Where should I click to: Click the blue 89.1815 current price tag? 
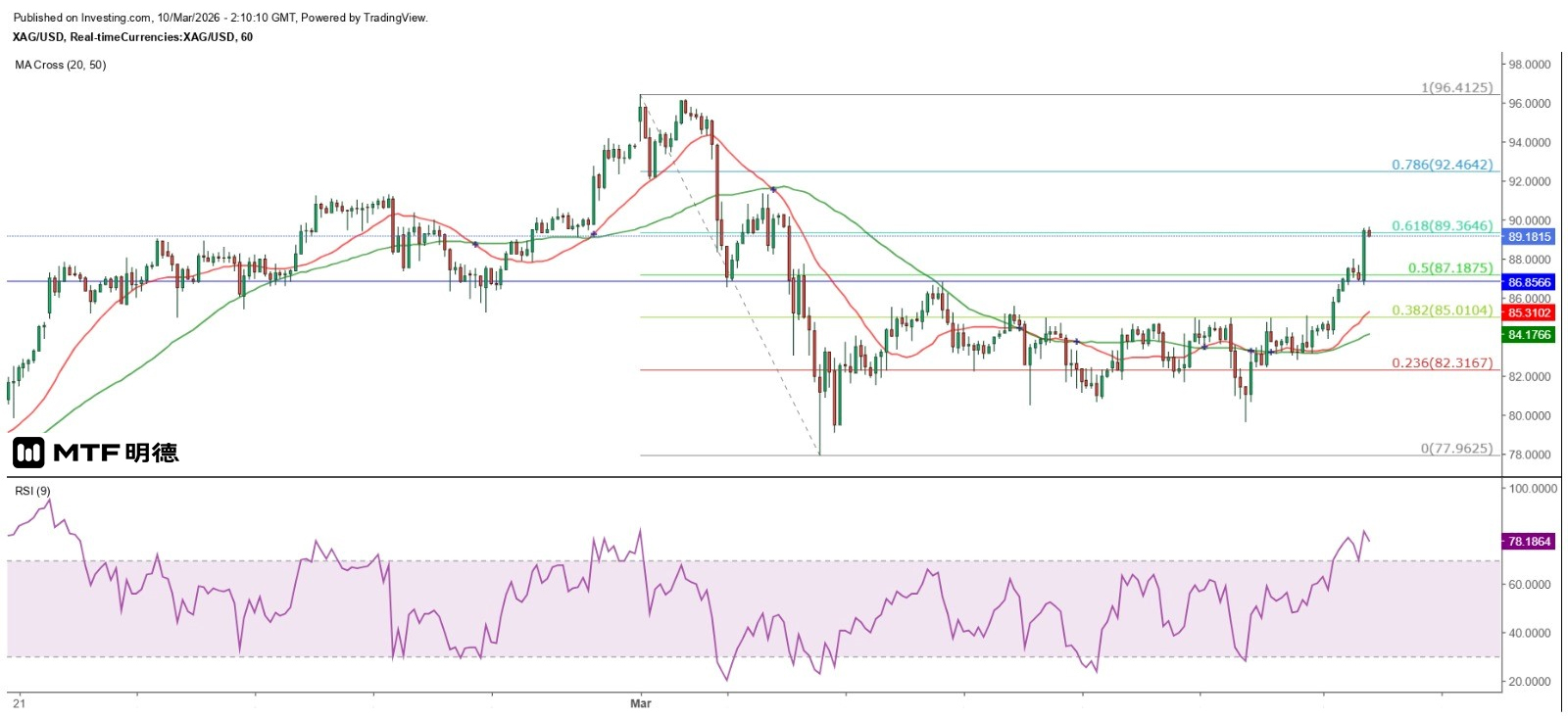click(x=1529, y=237)
